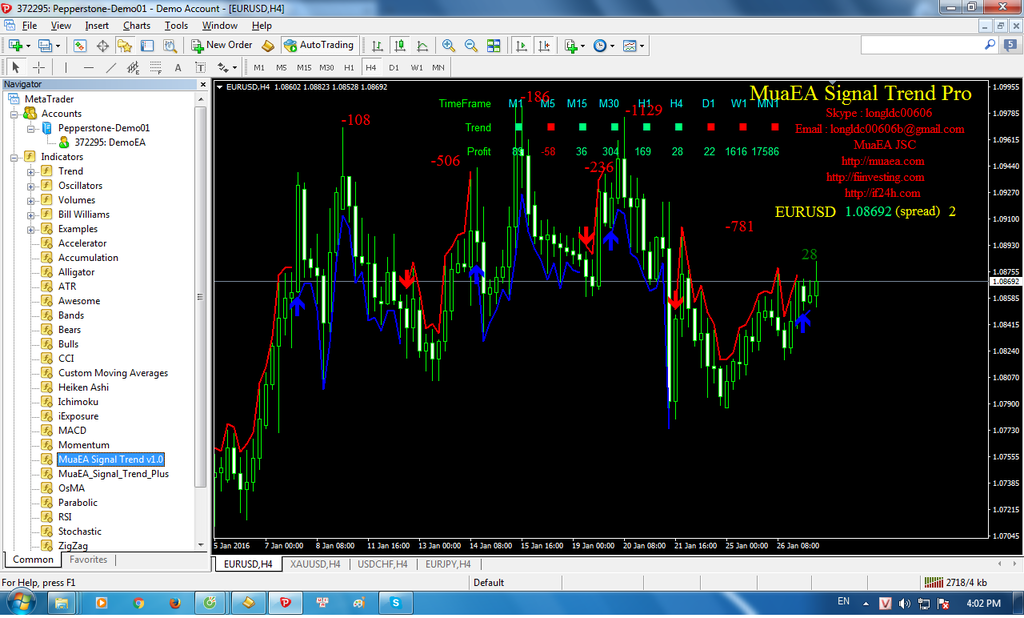Draw a vertical line tool
The width and height of the screenshot is (1024, 618).
65,67
